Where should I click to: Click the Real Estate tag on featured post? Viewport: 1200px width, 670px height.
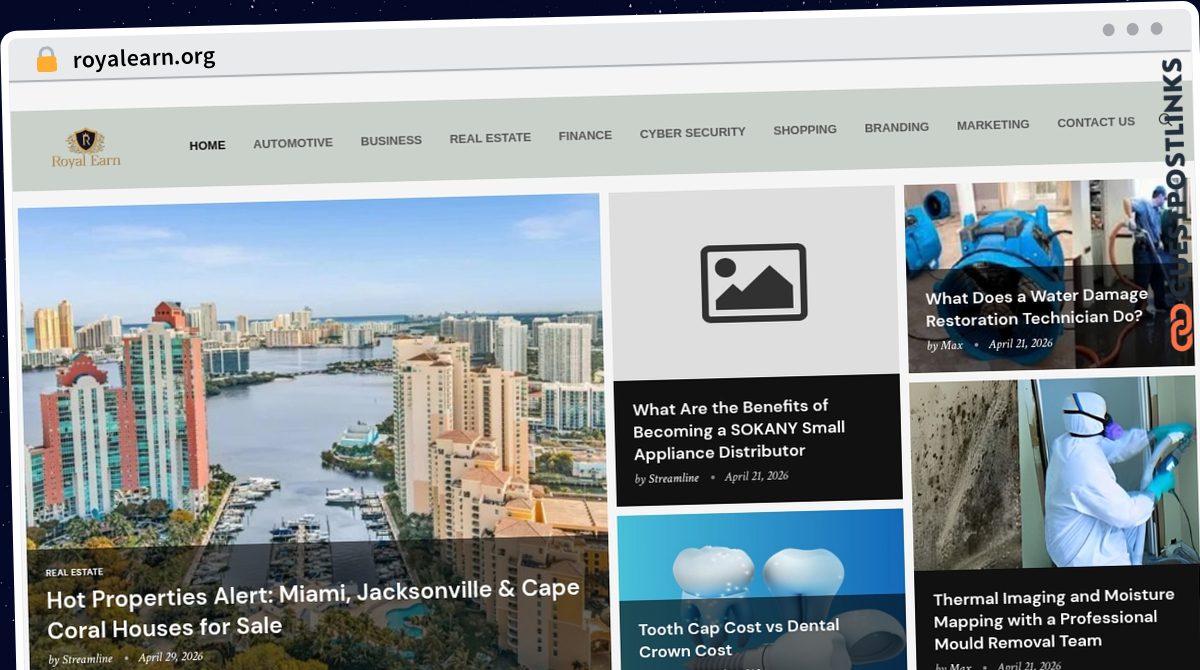tap(74, 572)
